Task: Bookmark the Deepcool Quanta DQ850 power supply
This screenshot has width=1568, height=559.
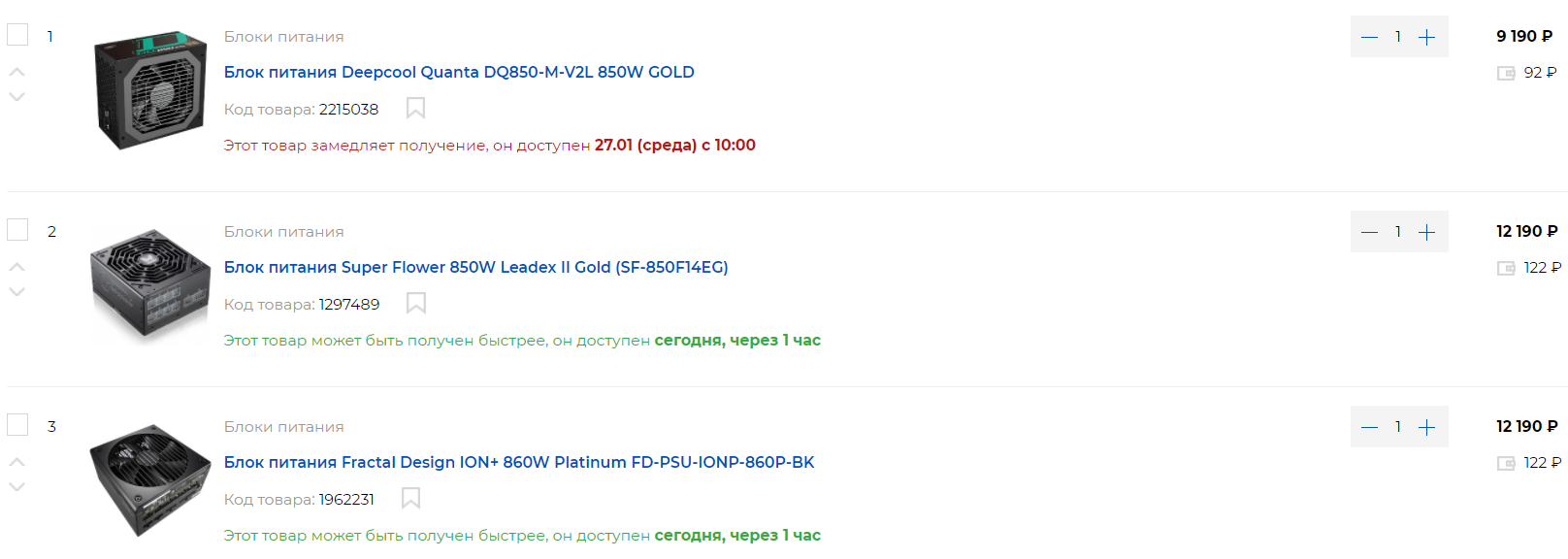Action: pyautogui.click(x=415, y=108)
